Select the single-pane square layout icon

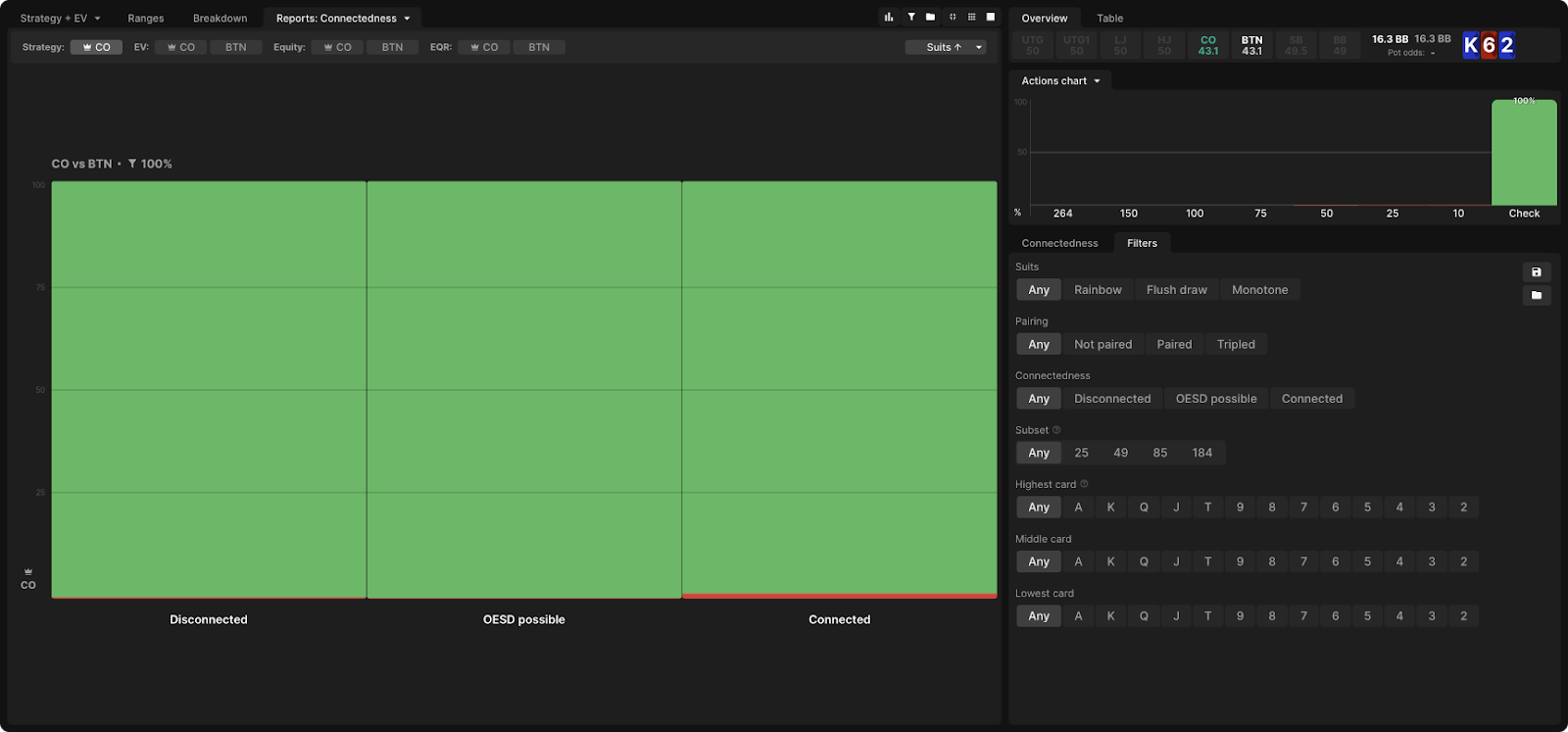990,17
